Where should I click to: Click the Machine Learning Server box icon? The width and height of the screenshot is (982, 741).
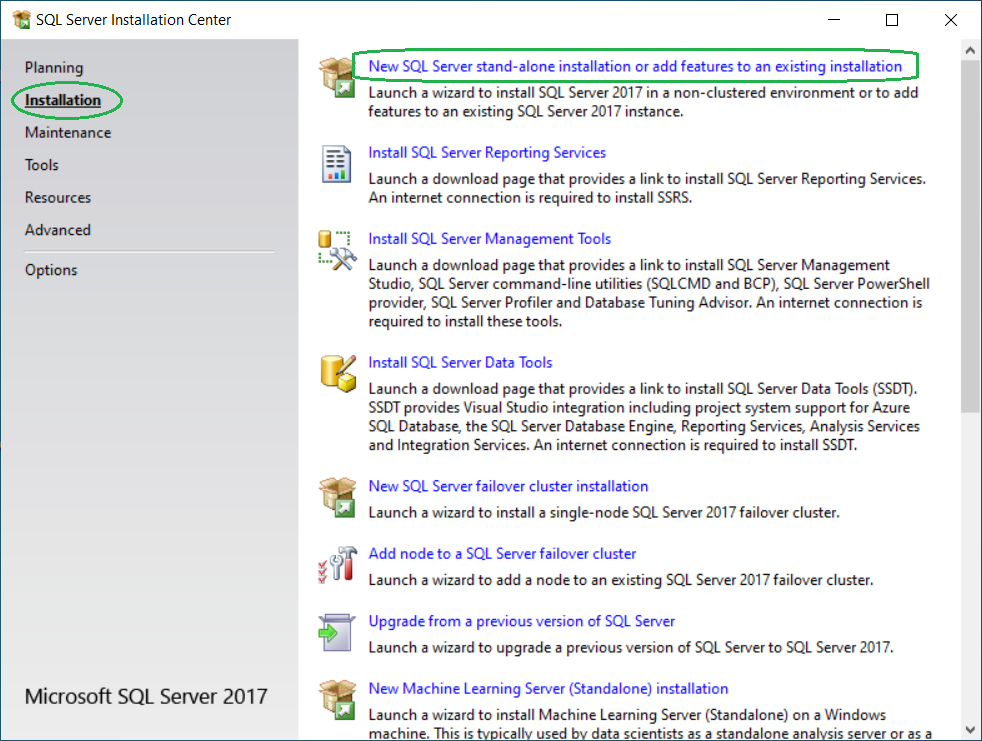pyautogui.click(x=336, y=699)
